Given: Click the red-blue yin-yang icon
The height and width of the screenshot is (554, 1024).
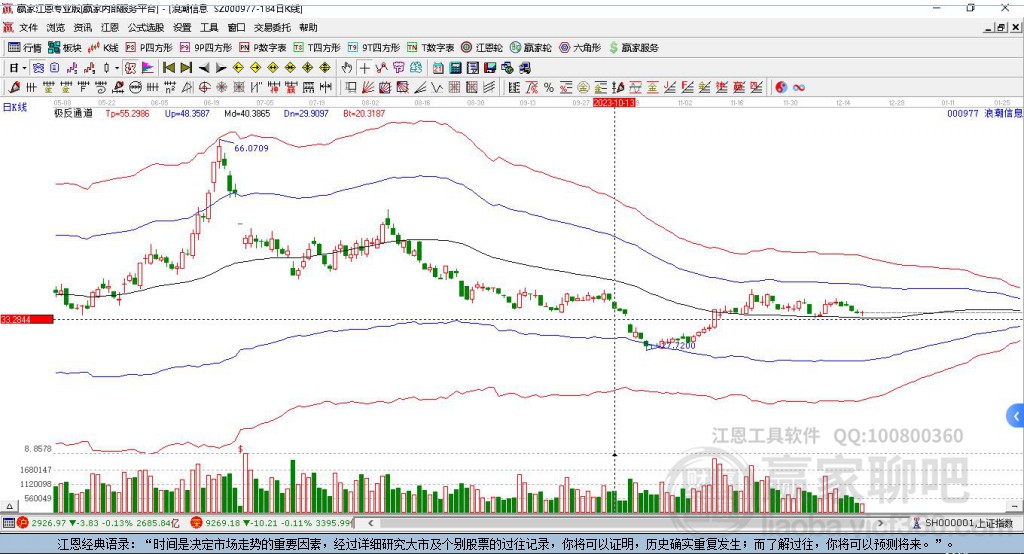Looking at the screenshot, I should click(x=781, y=87).
